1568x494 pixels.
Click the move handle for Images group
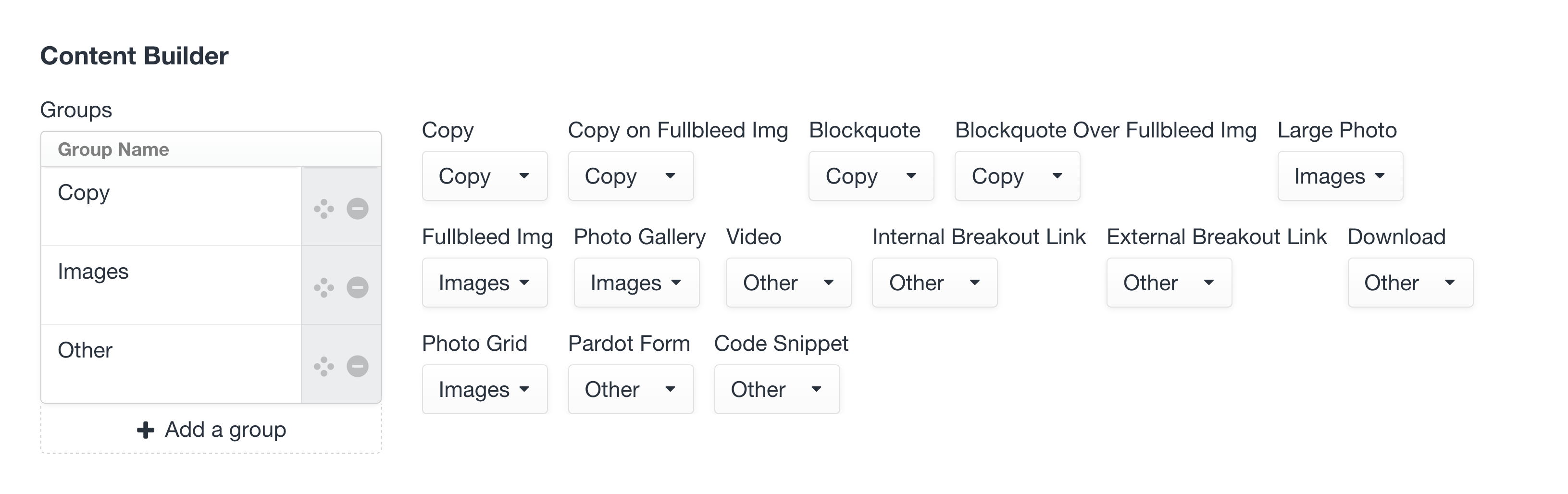(324, 287)
